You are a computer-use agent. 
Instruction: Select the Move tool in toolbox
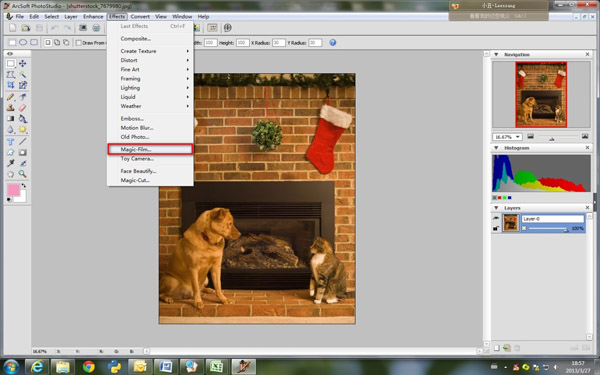(23, 64)
